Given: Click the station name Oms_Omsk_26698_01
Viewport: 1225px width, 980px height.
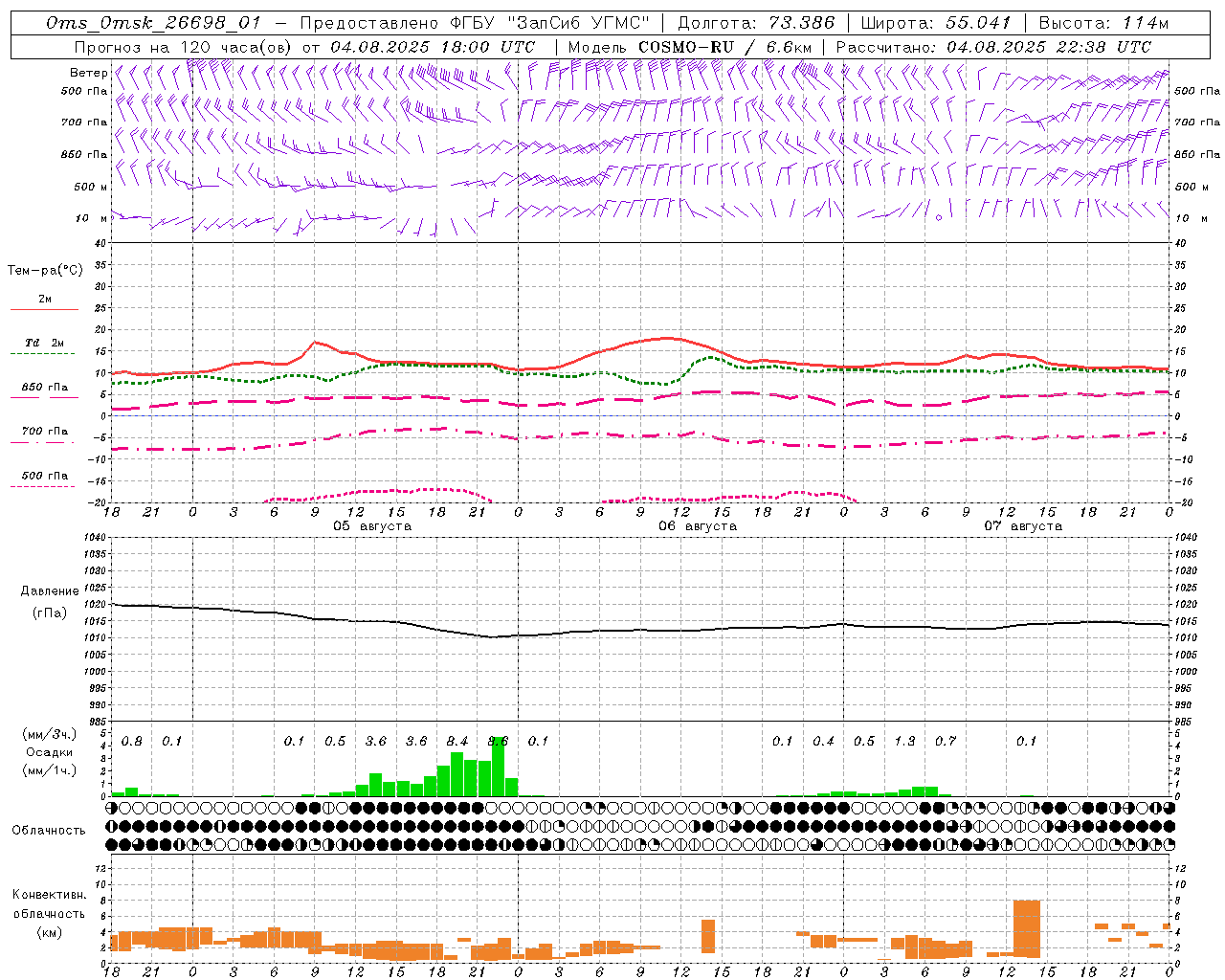Looking at the screenshot, I should [153, 23].
